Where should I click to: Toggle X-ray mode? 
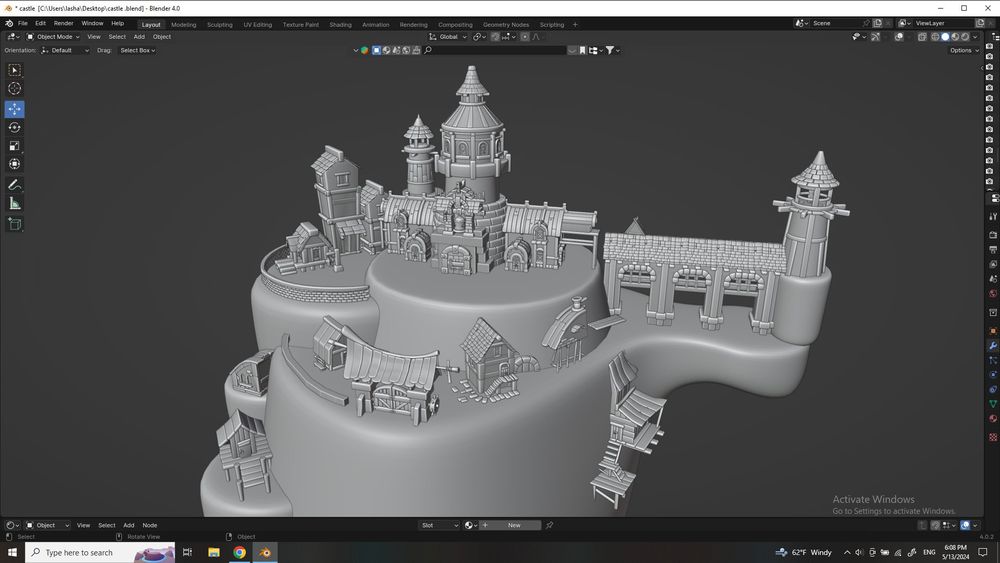pos(922,37)
